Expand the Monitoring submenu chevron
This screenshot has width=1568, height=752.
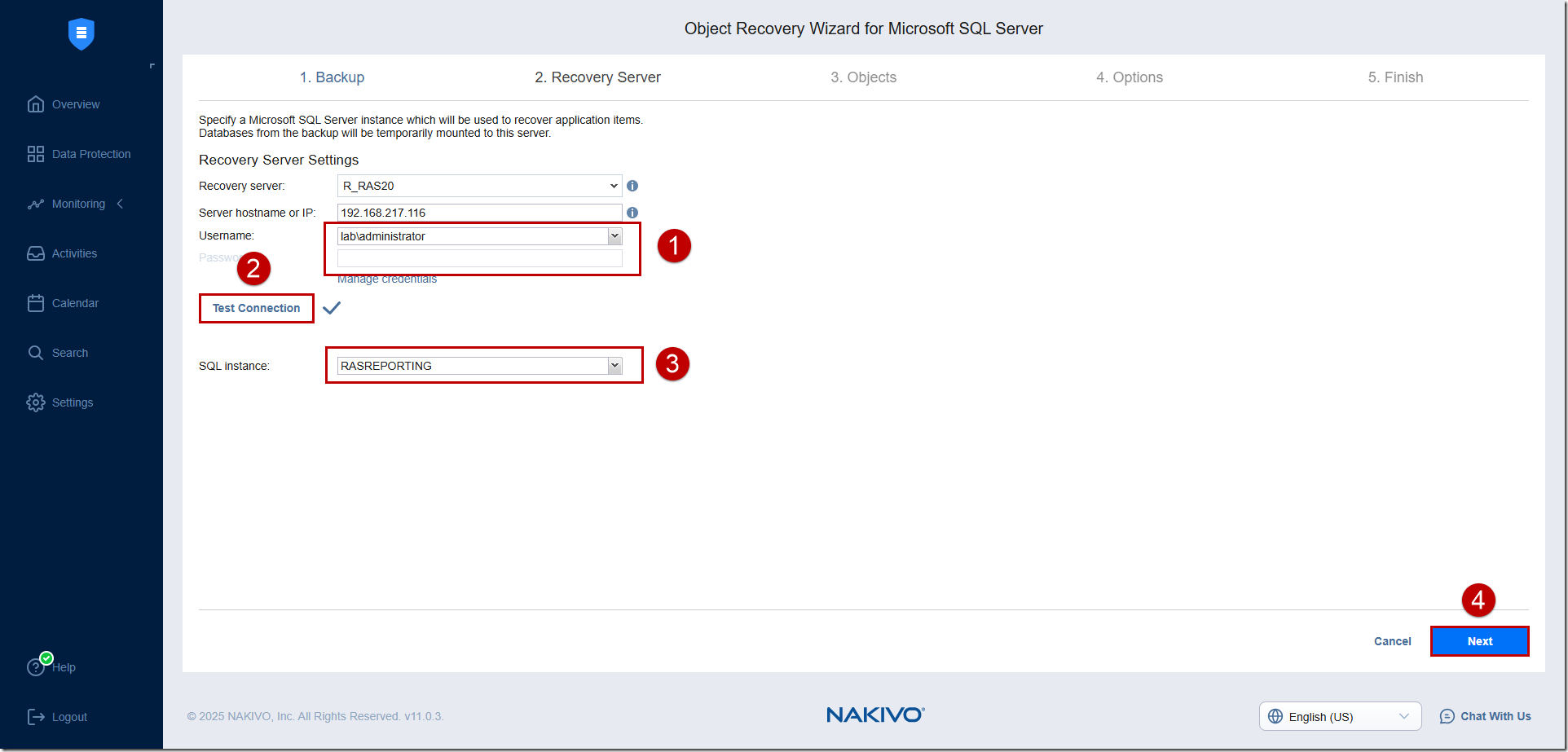tap(121, 204)
